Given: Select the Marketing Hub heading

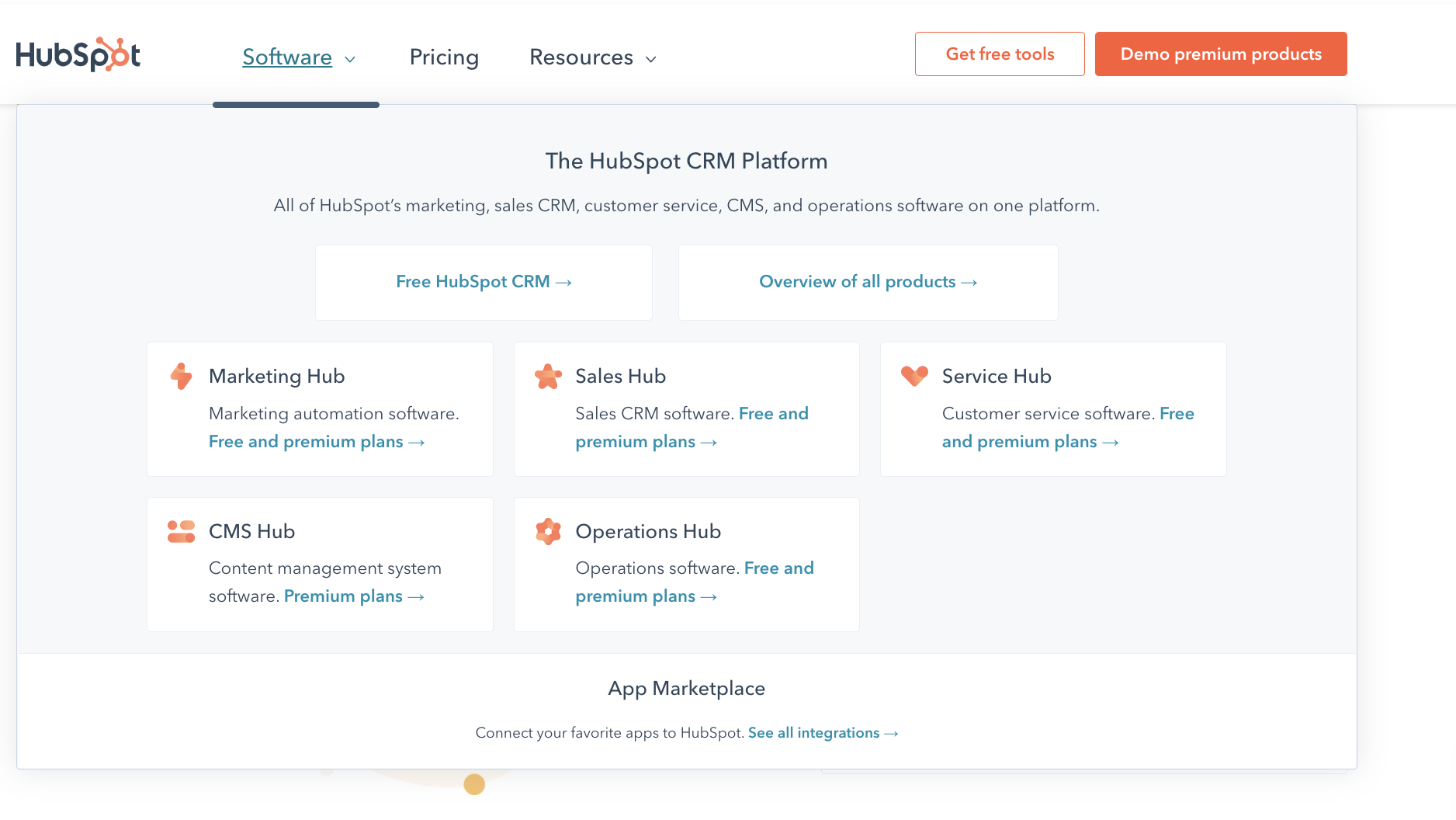Looking at the screenshot, I should (x=276, y=376).
